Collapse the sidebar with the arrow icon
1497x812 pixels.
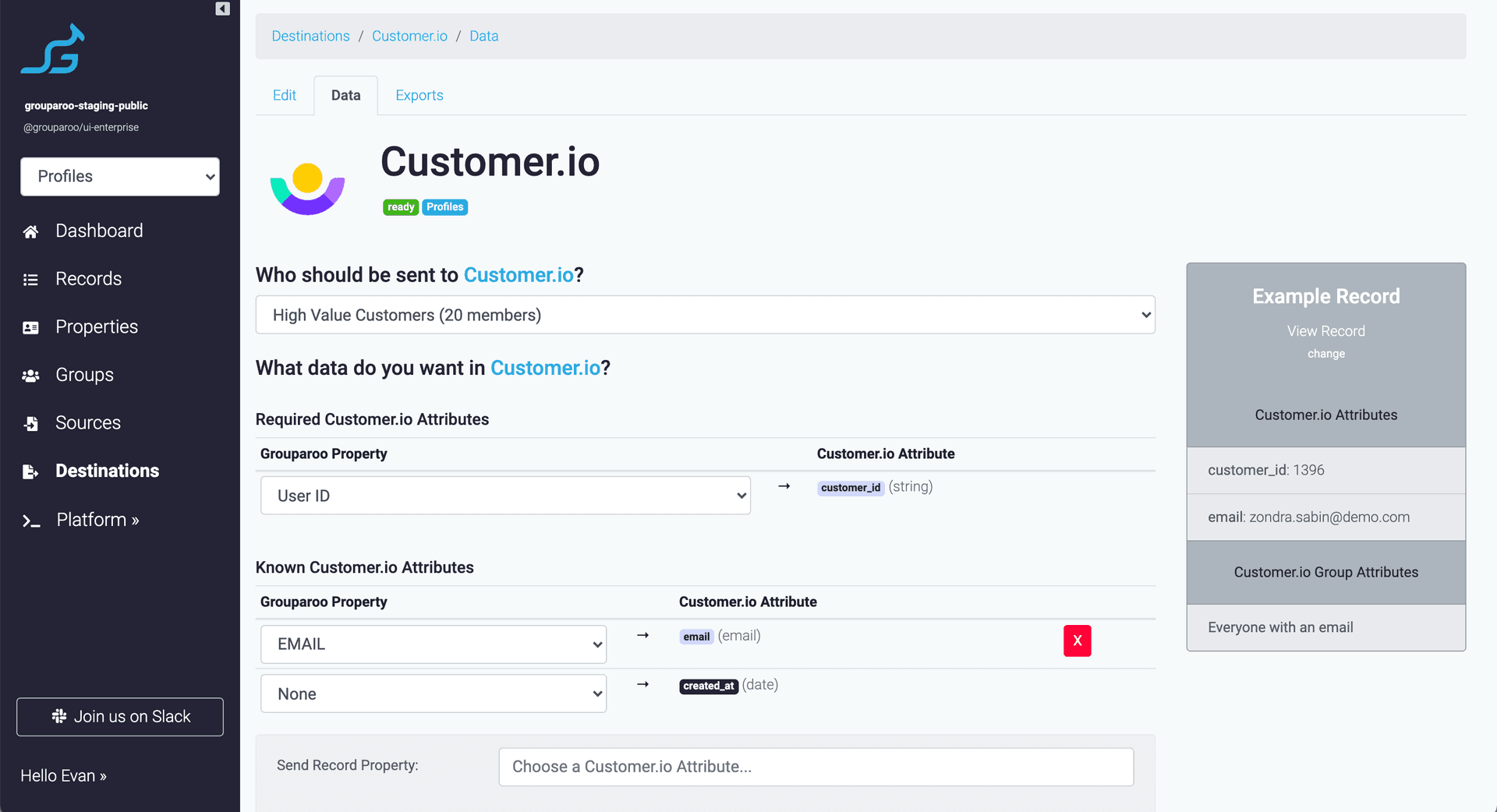[222, 9]
